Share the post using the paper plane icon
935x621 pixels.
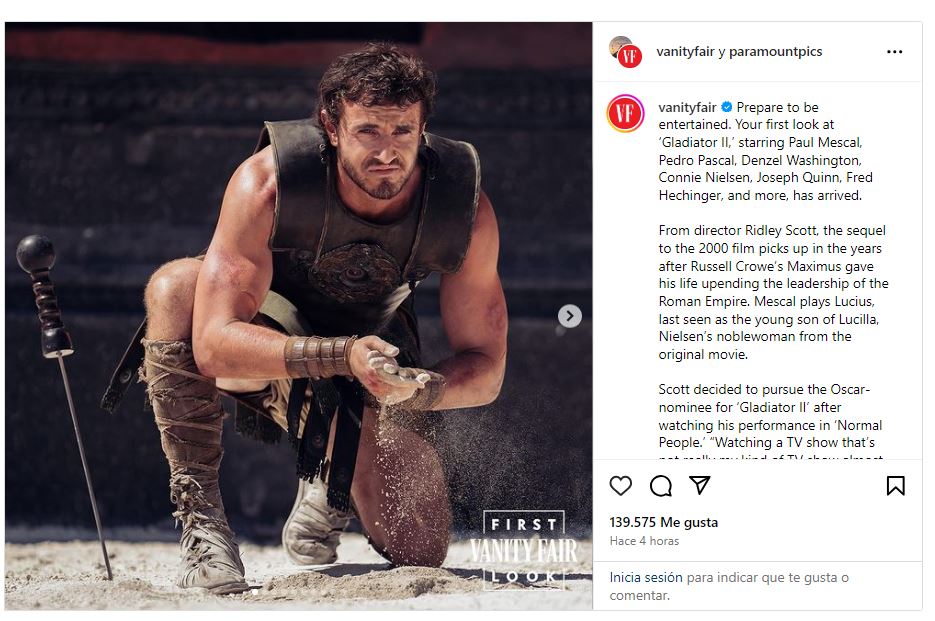tap(700, 486)
